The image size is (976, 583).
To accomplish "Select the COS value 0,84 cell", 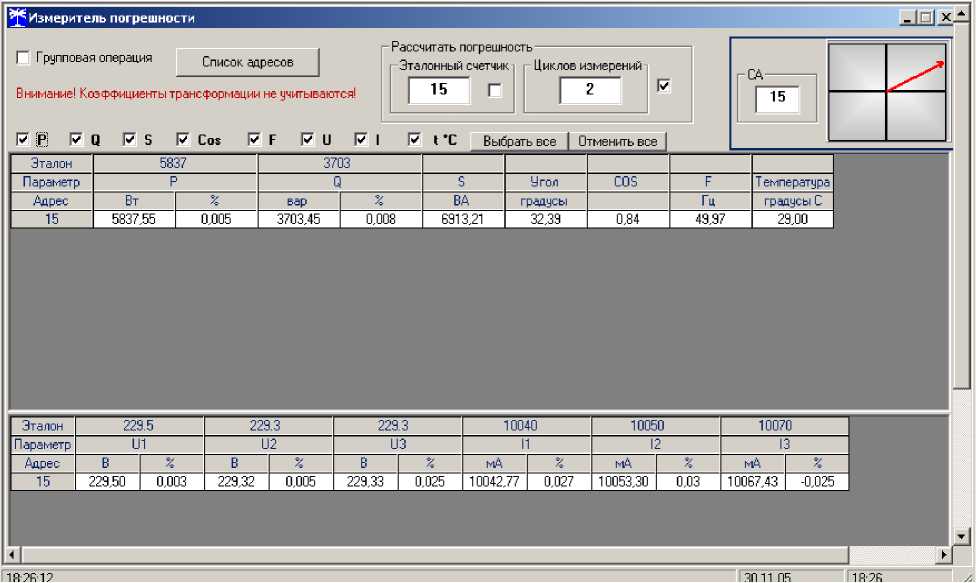I will 628,219.
